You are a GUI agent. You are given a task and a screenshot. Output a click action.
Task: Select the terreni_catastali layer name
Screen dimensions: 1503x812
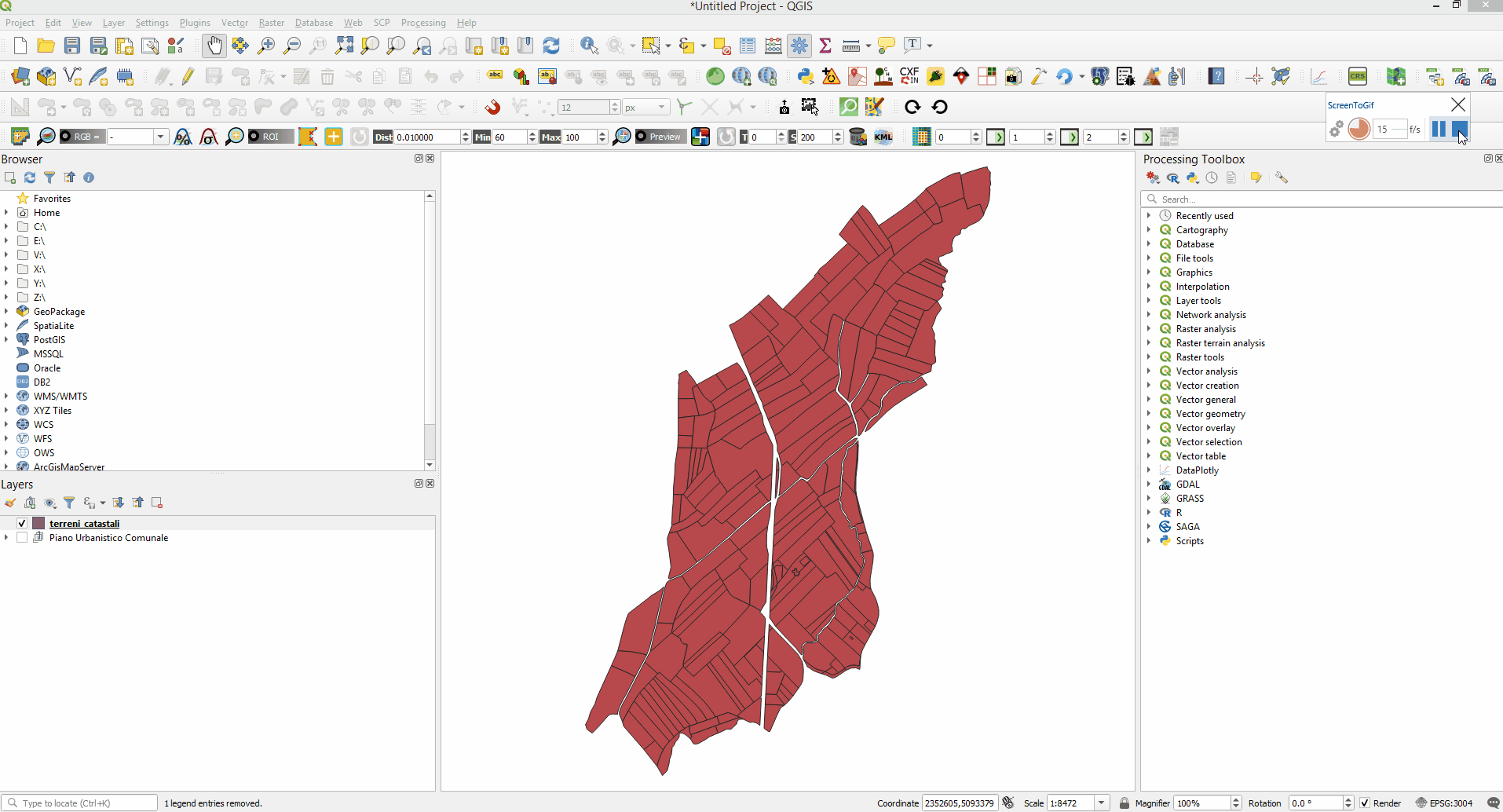[x=84, y=524]
